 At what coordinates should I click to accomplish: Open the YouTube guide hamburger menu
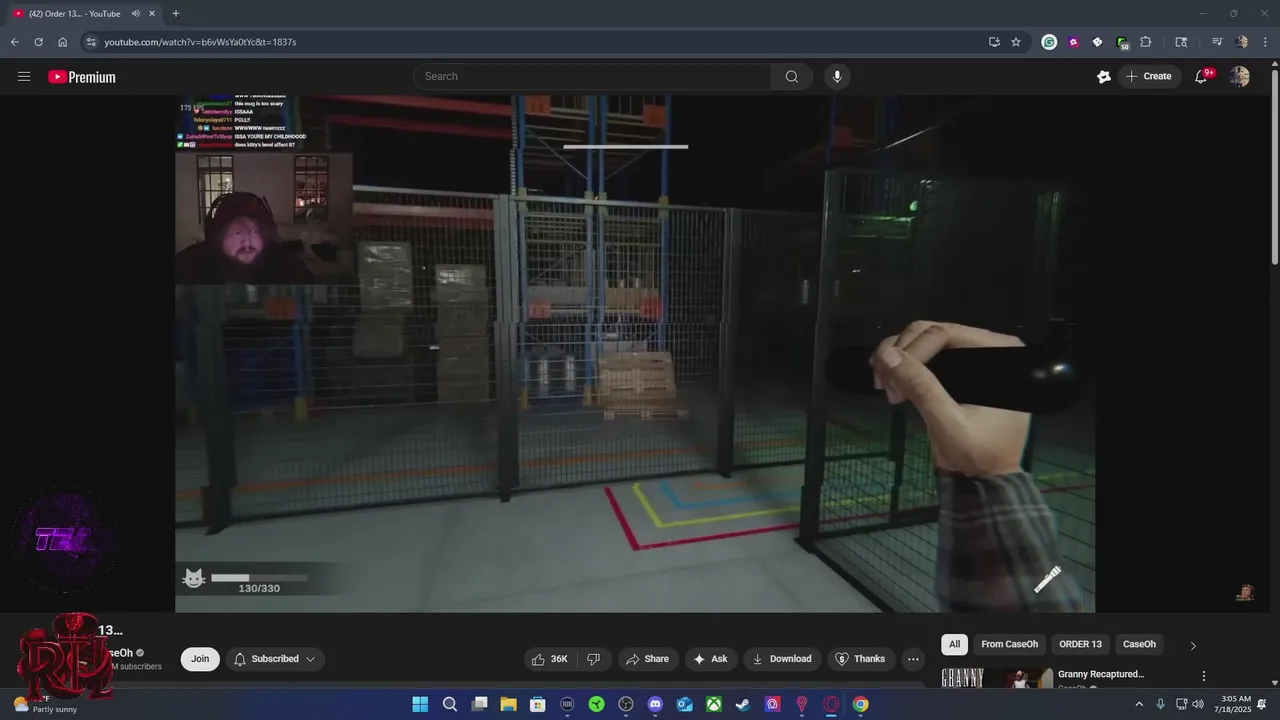(24, 76)
